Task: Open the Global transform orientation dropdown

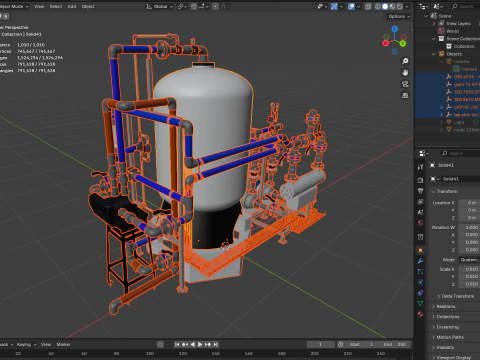Action: pyautogui.click(x=160, y=6)
